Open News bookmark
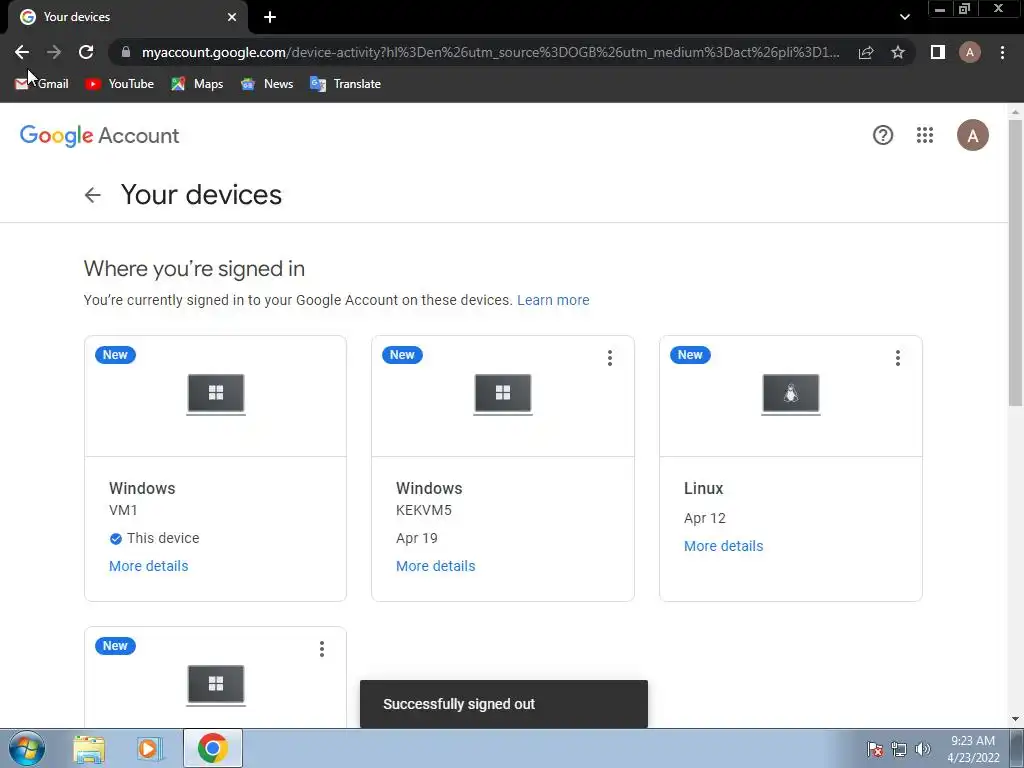Viewport: 1024px width, 768px height. [267, 84]
